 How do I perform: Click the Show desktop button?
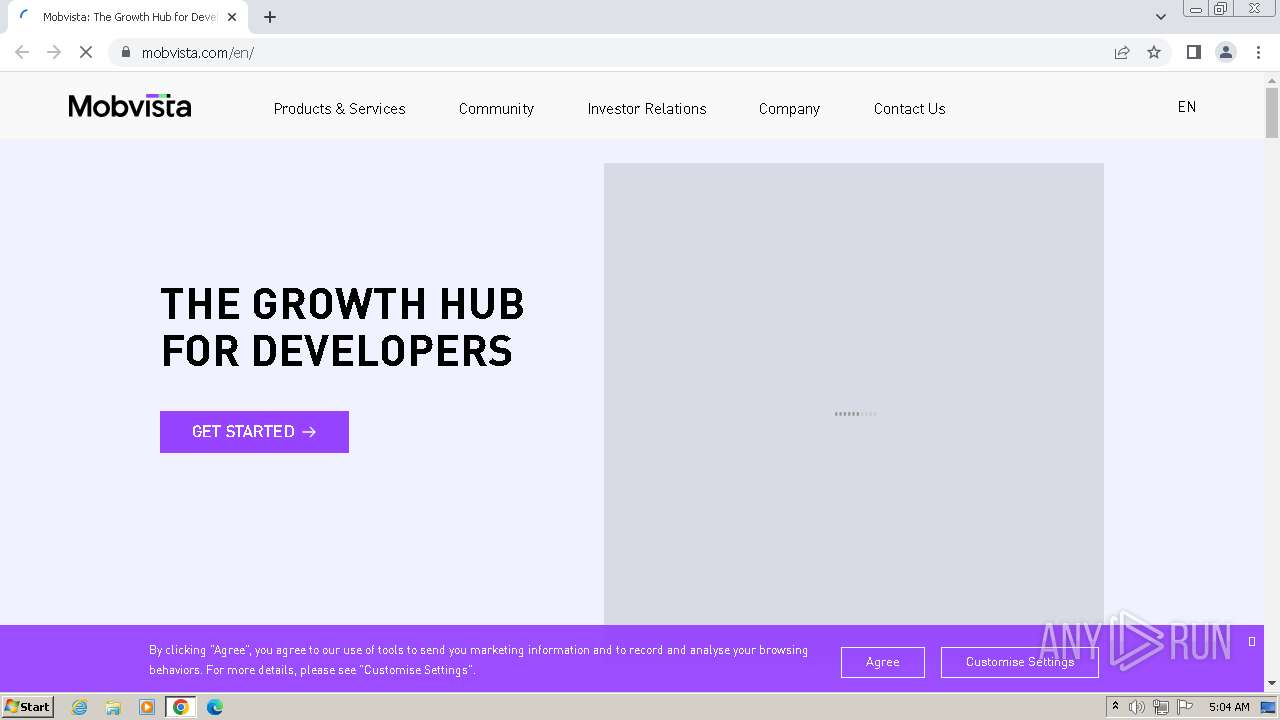1269,707
